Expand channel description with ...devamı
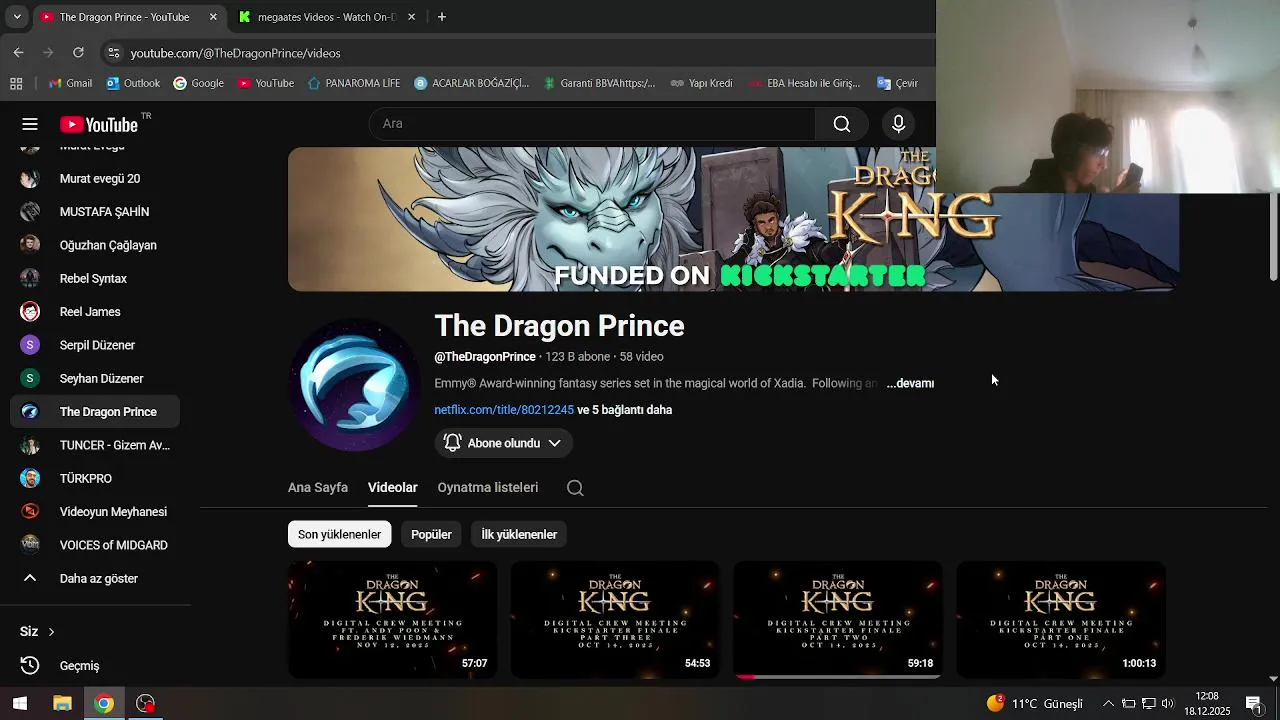Screen dimensions: 1280x720 click(x=910, y=383)
